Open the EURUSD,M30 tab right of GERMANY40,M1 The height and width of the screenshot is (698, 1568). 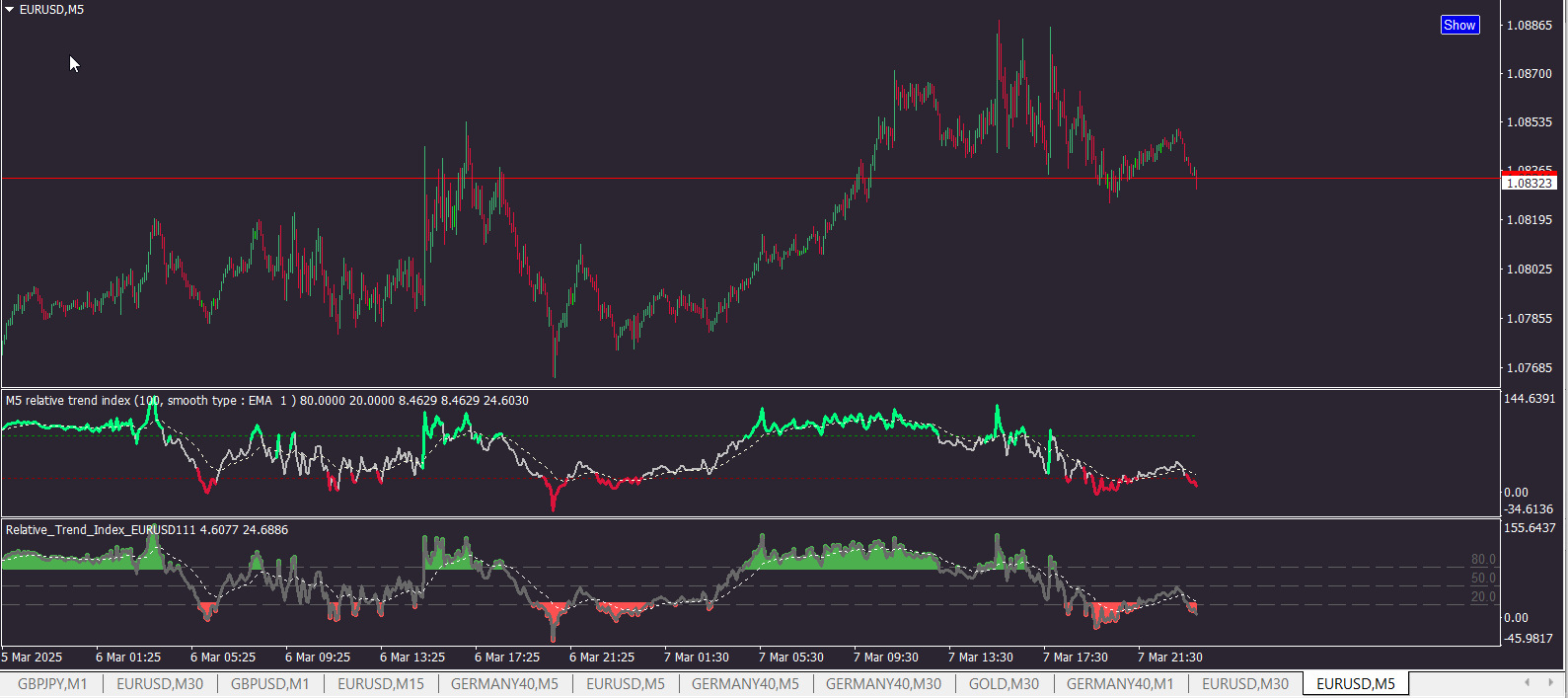point(1245,683)
